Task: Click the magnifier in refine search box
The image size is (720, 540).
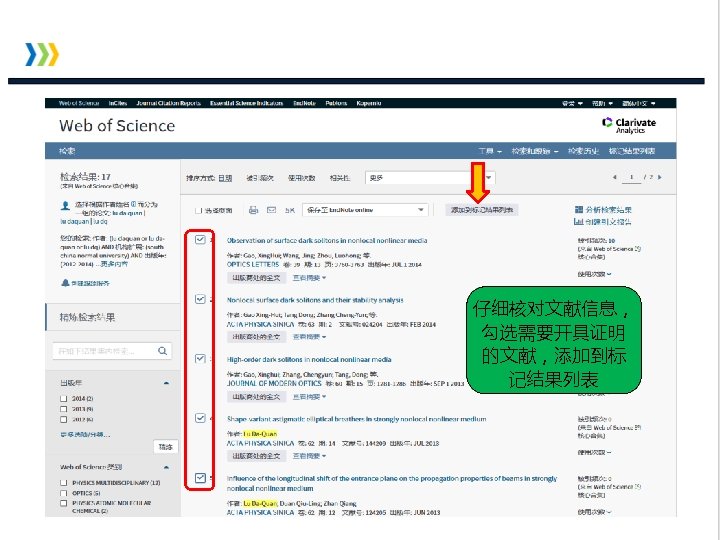Action: [163, 351]
